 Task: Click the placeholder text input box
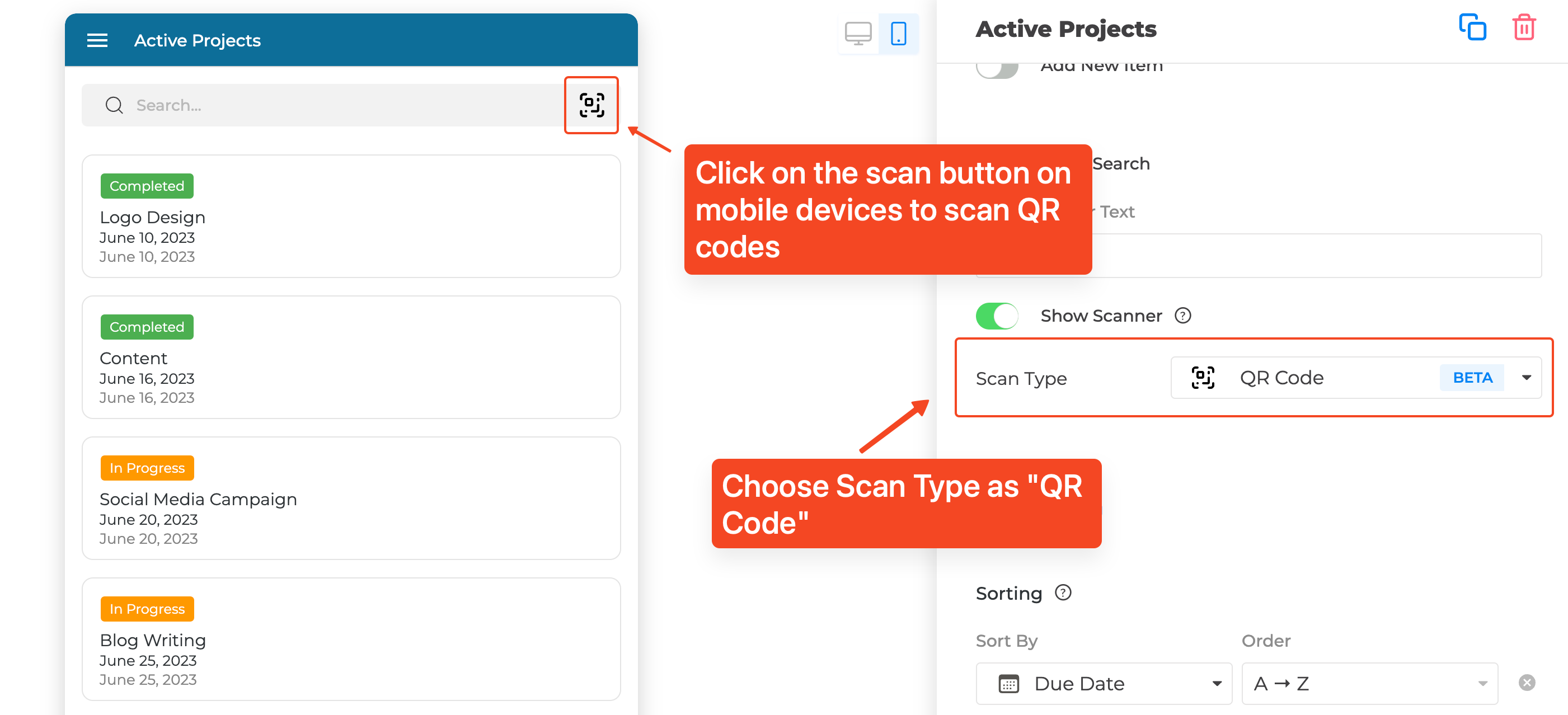[1258, 256]
